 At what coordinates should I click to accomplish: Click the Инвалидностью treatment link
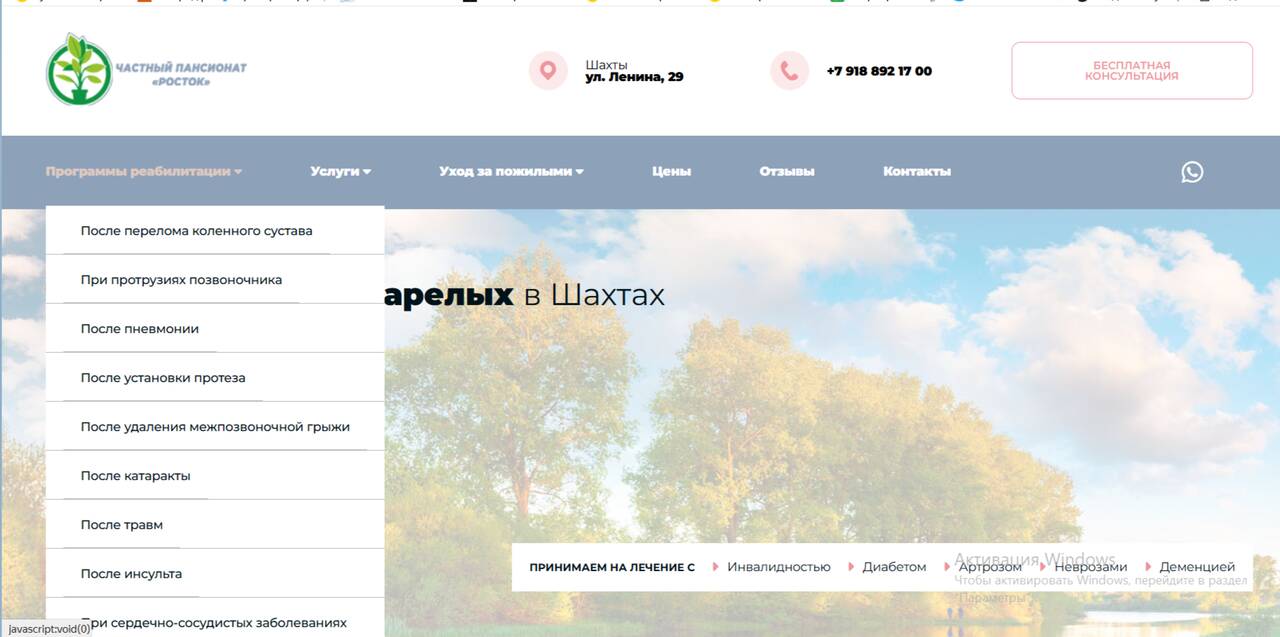pos(778,567)
